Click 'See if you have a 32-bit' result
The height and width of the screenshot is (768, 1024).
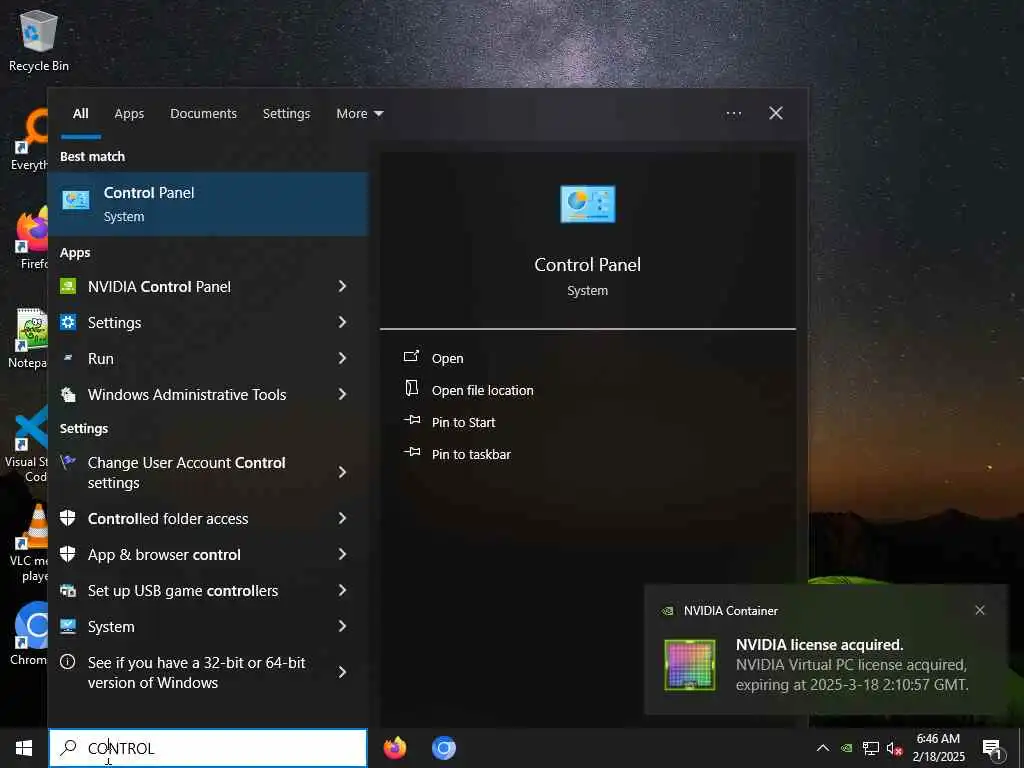click(196, 672)
